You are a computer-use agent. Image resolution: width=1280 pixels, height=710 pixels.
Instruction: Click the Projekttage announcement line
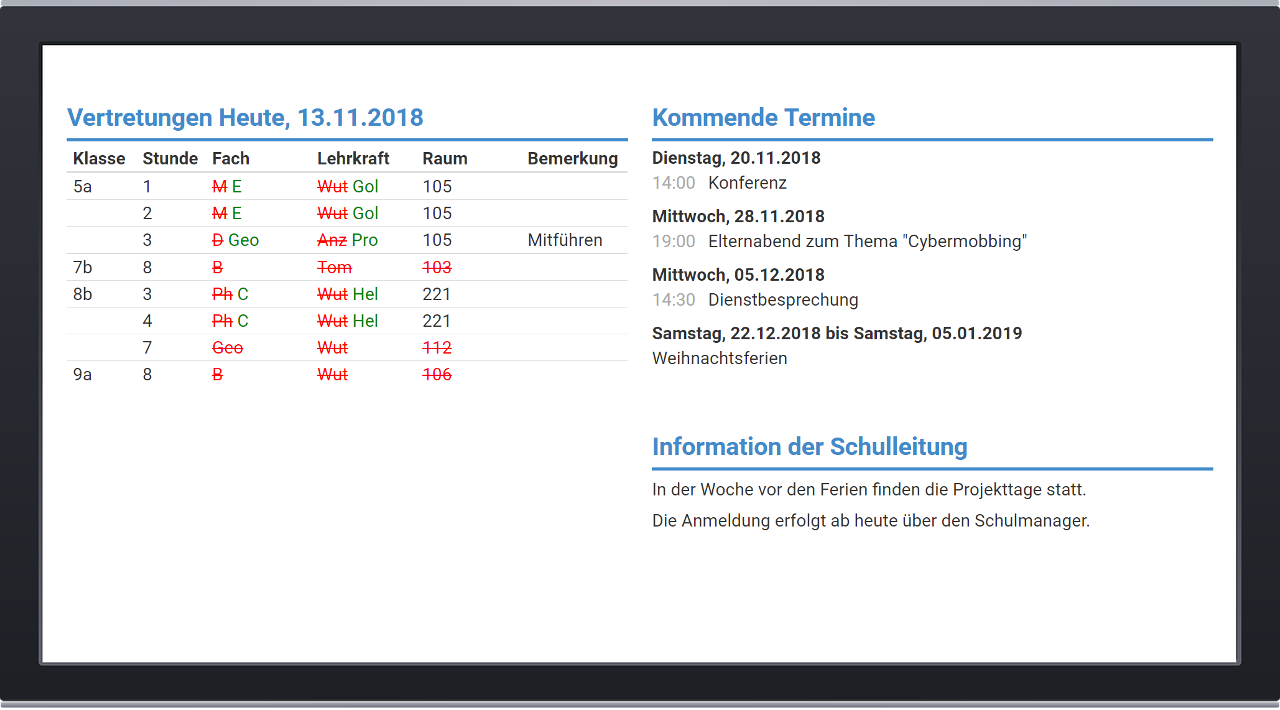(869, 491)
